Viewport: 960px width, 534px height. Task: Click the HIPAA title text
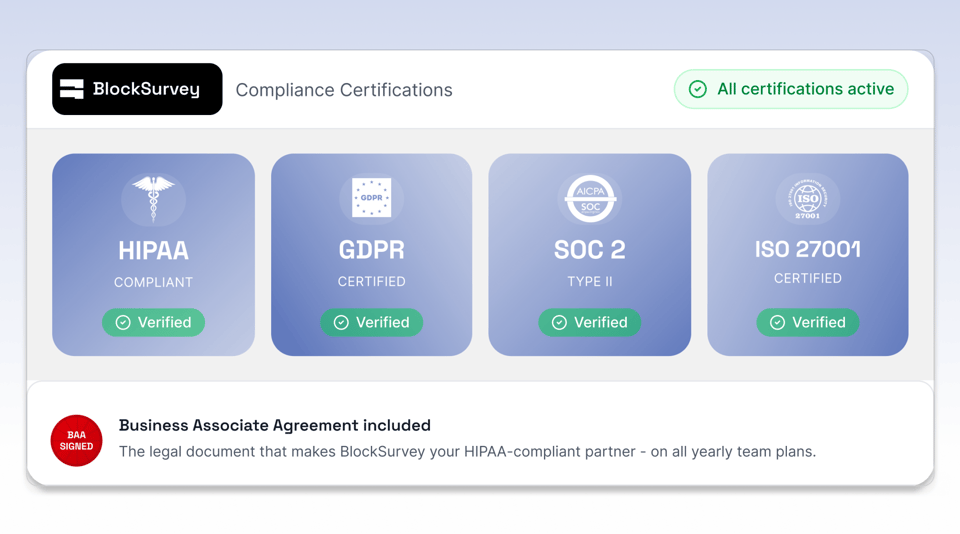click(153, 250)
